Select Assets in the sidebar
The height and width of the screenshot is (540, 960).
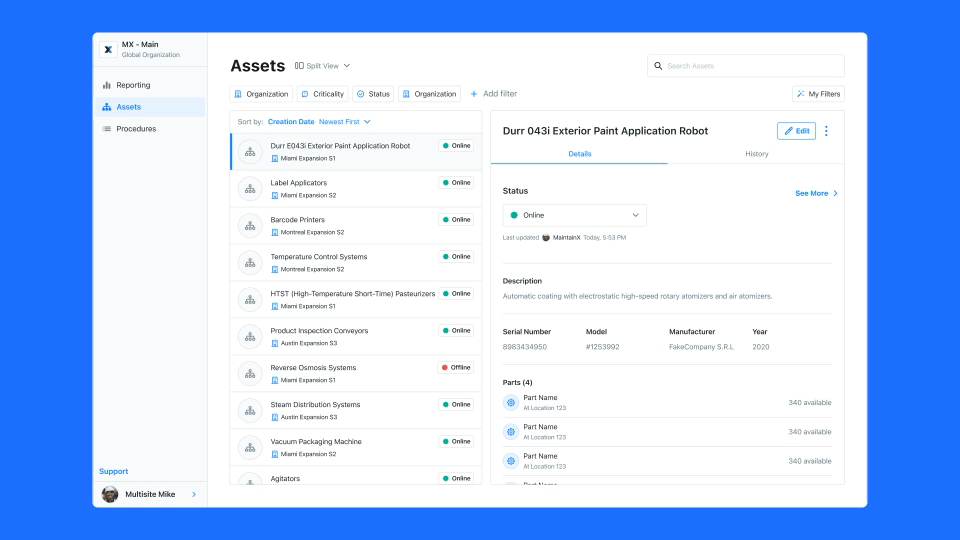point(150,107)
